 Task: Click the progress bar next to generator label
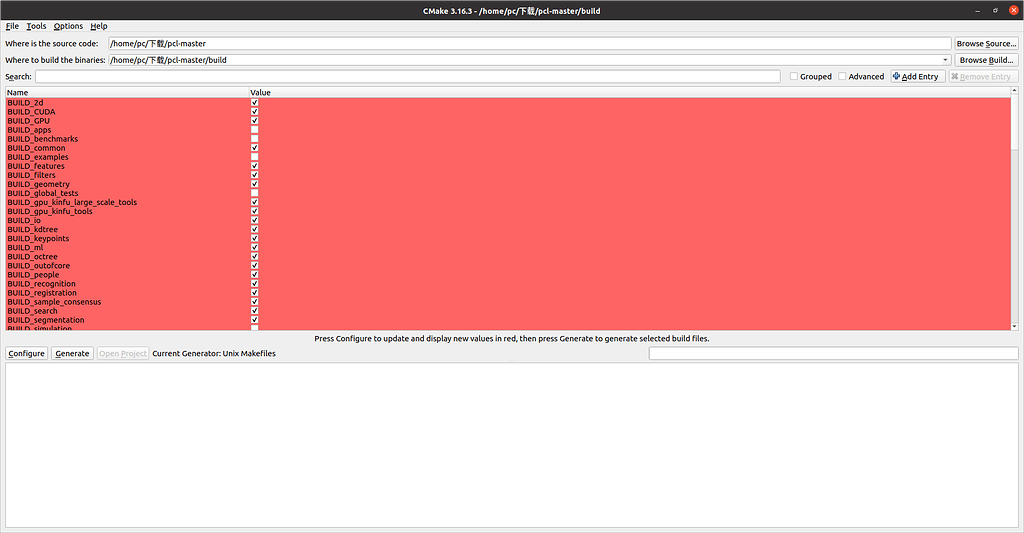point(833,353)
